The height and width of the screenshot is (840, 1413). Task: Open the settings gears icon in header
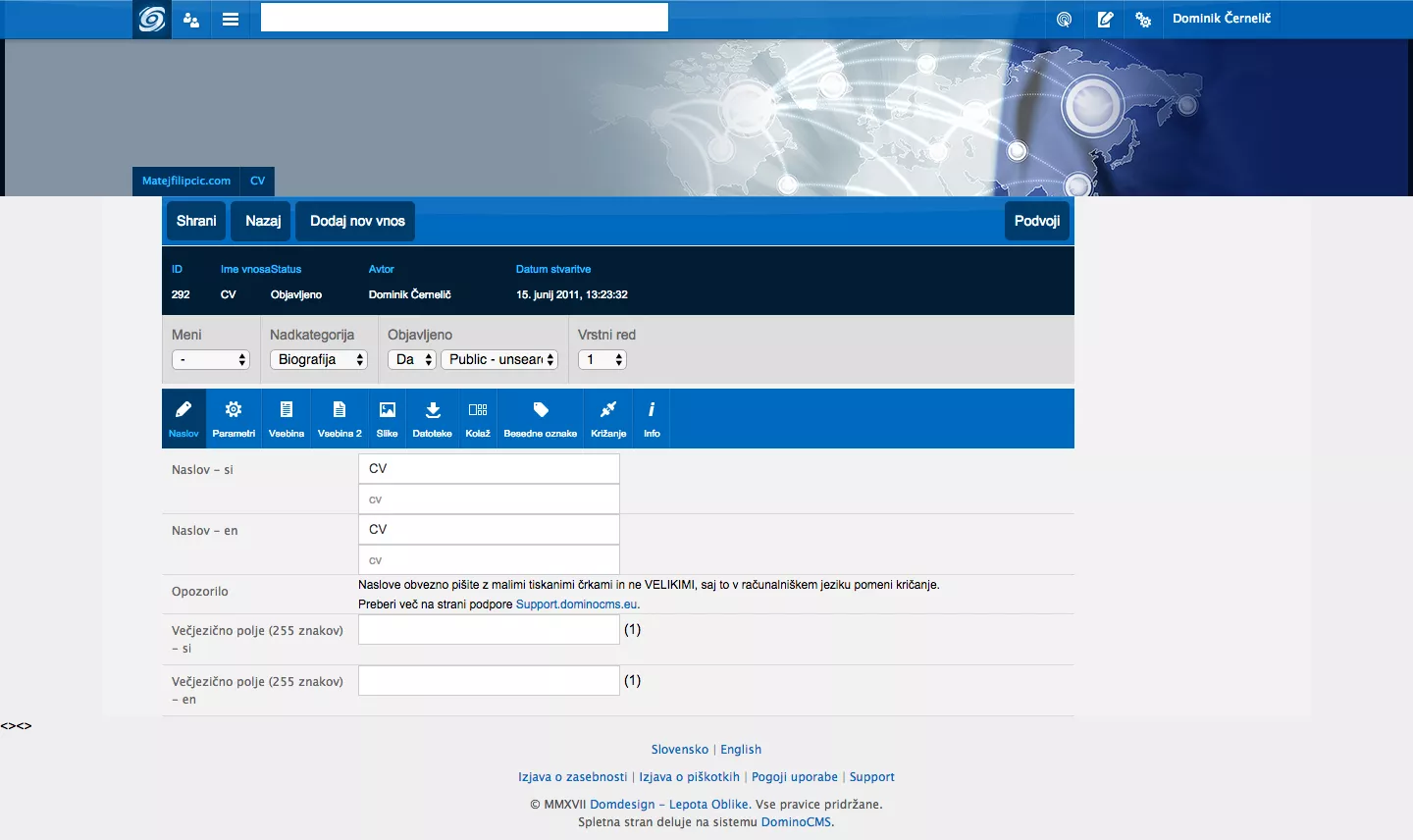click(x=1143, y=19)
